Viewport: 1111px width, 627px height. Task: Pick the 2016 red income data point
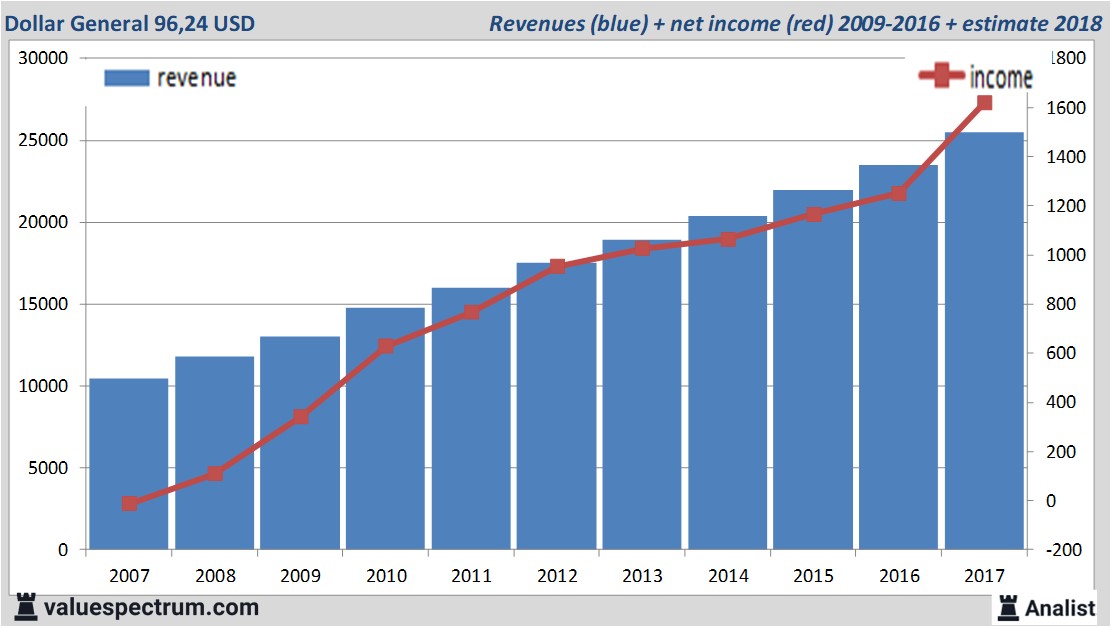click(x=899, y=193)
